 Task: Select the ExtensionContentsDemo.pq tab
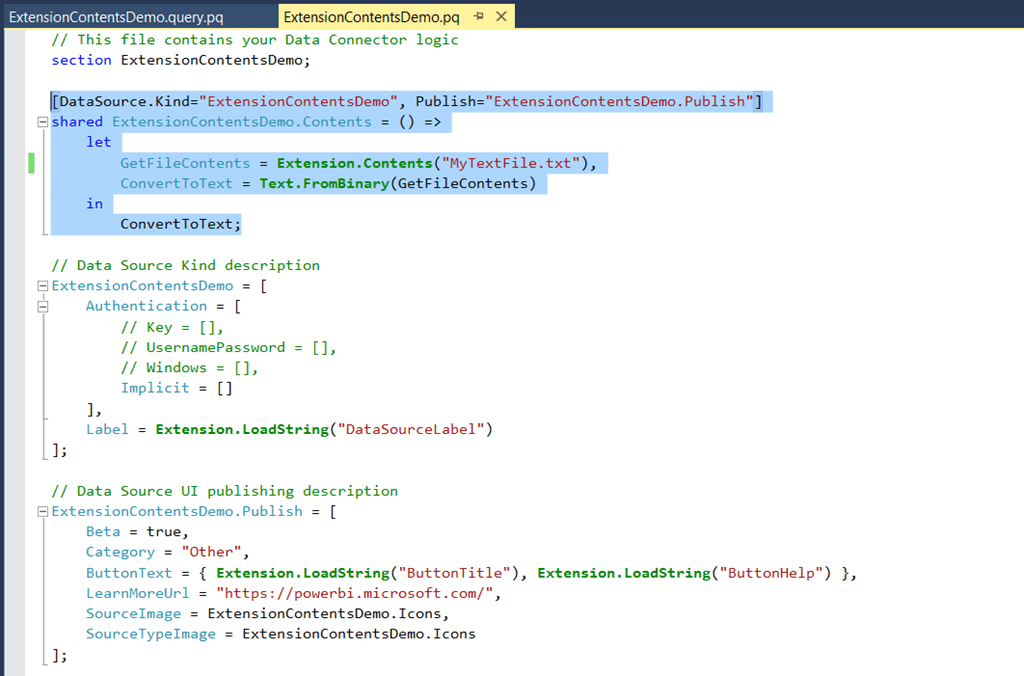[371, 17]
